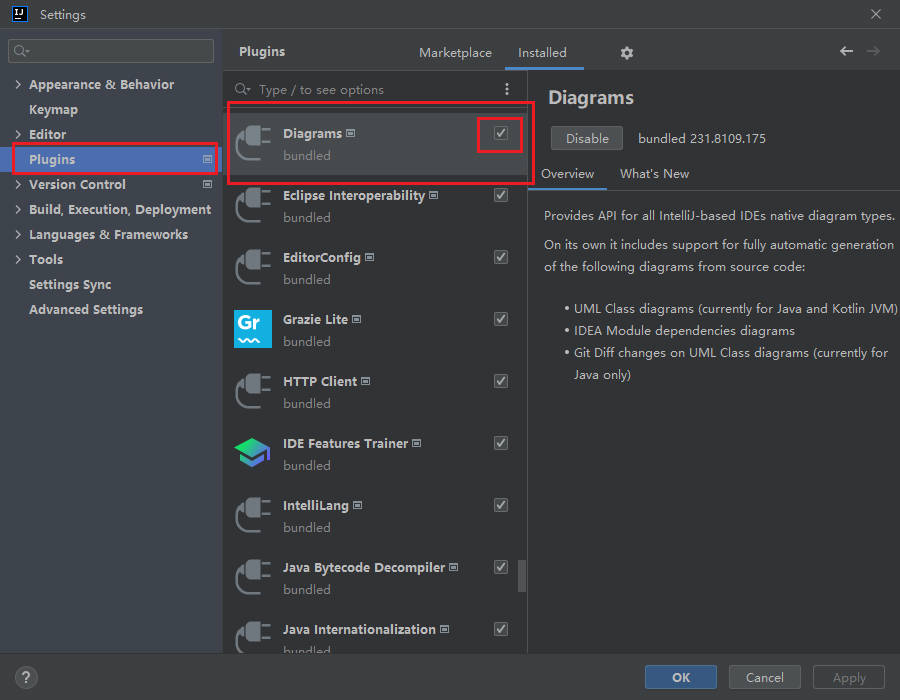The image size is (900, 700).
Task: Click the plugin list vertical scrollbar
Action: (x=522, y=575)
